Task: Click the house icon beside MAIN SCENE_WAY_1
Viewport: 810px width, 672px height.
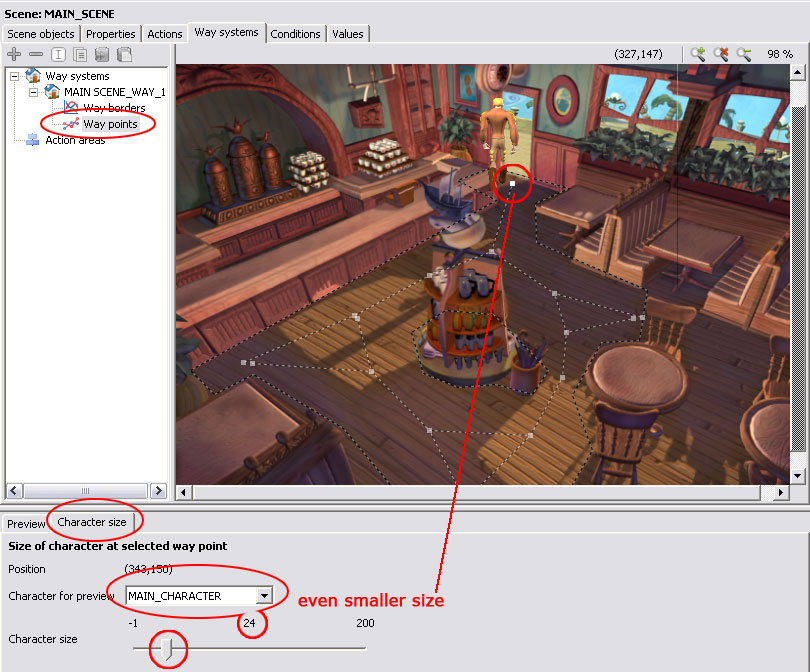Action: [52, 91]
